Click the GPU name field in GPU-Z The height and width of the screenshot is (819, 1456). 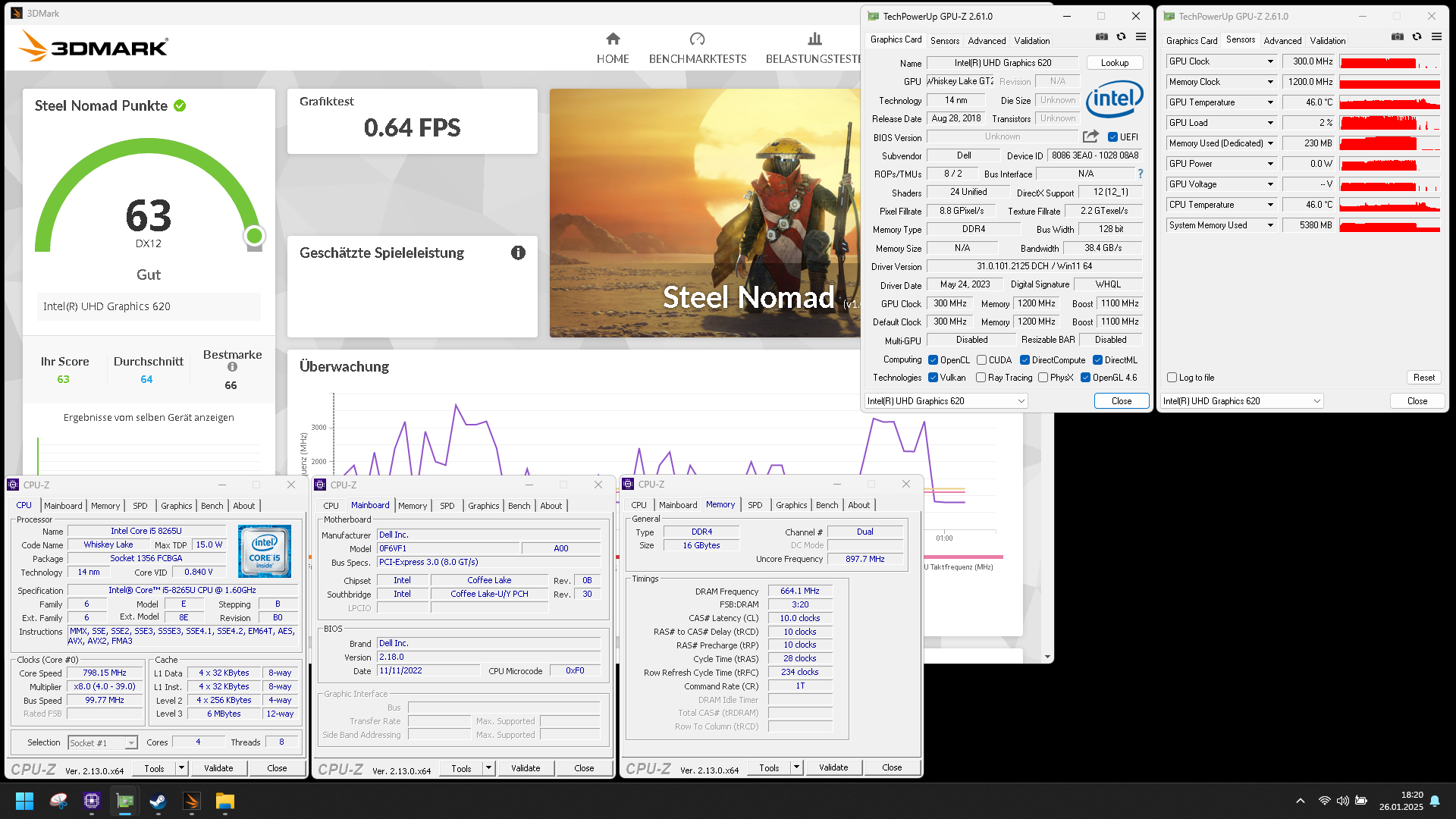[x=1002, y=63]
